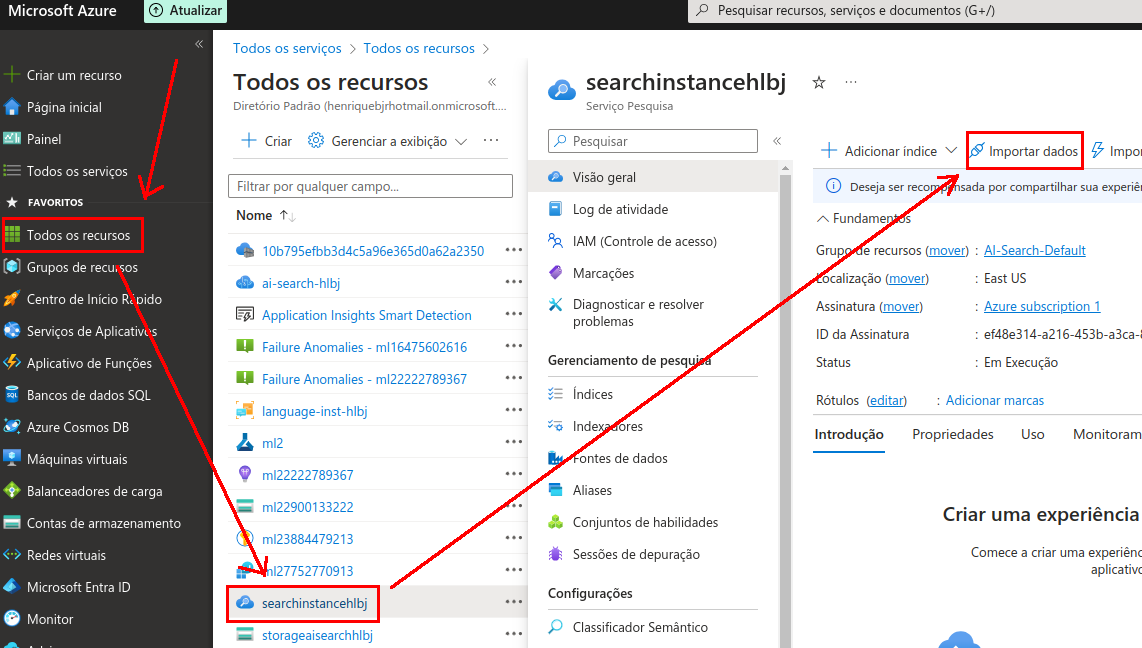
Task: Click the Atualizar button
Action: [186, 11]
